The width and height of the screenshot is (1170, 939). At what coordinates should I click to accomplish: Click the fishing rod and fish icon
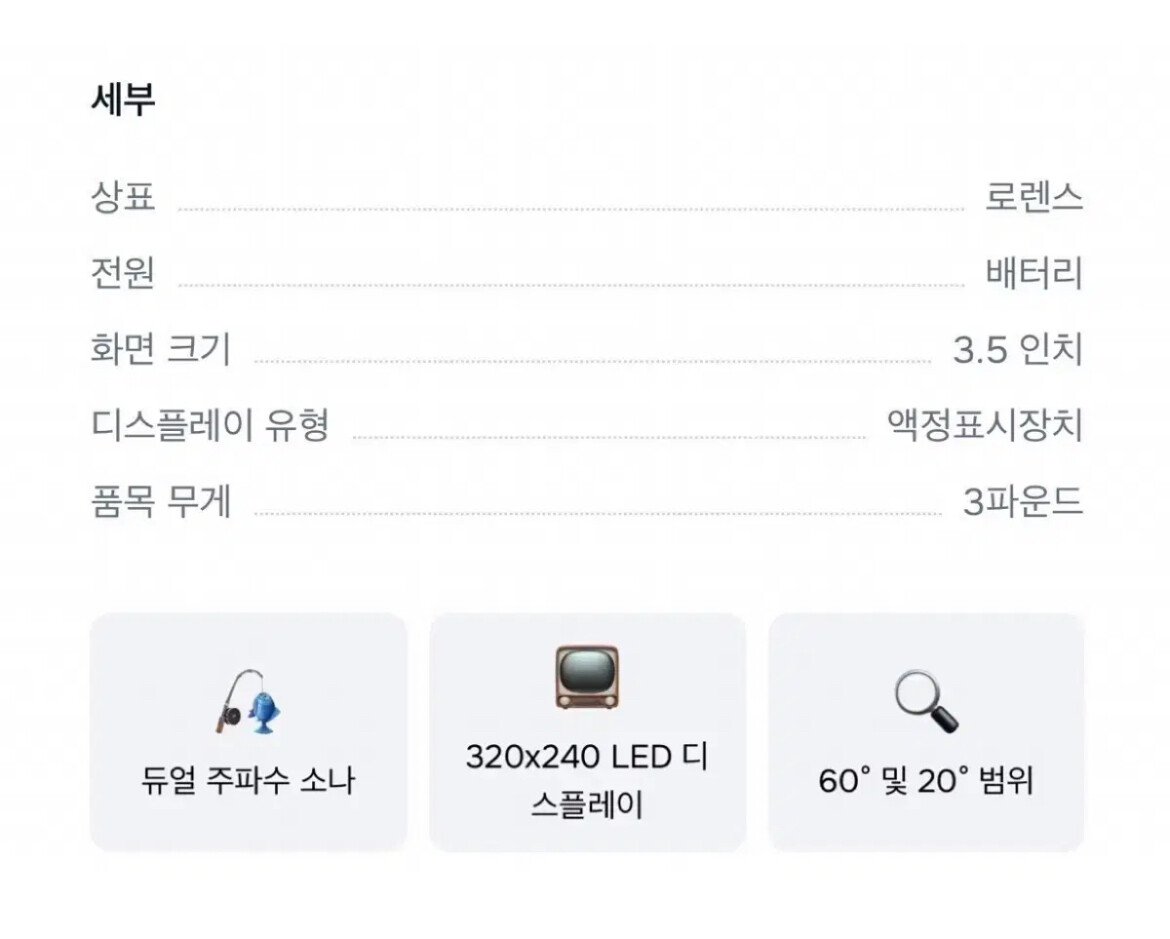click(x=248, y=702)
